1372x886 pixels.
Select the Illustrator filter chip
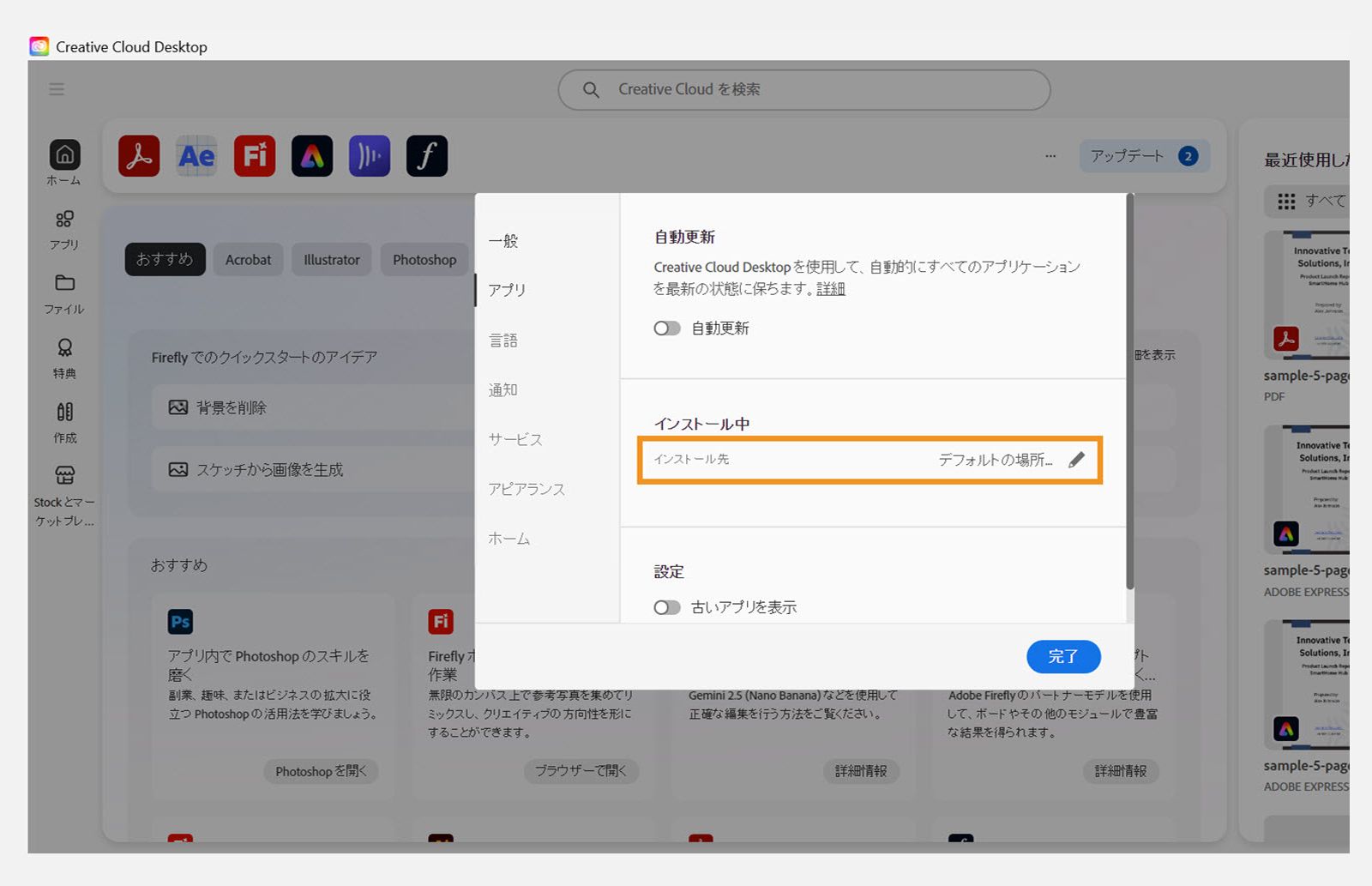tap(332, 259)
